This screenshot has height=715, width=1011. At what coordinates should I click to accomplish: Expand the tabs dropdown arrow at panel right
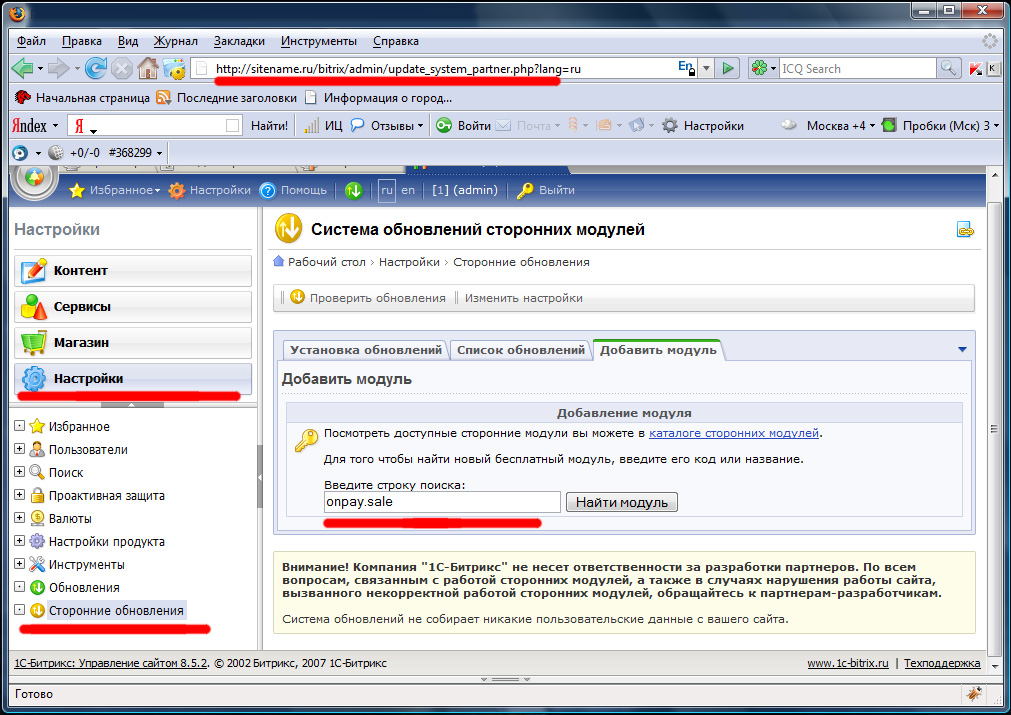(962, 350)
